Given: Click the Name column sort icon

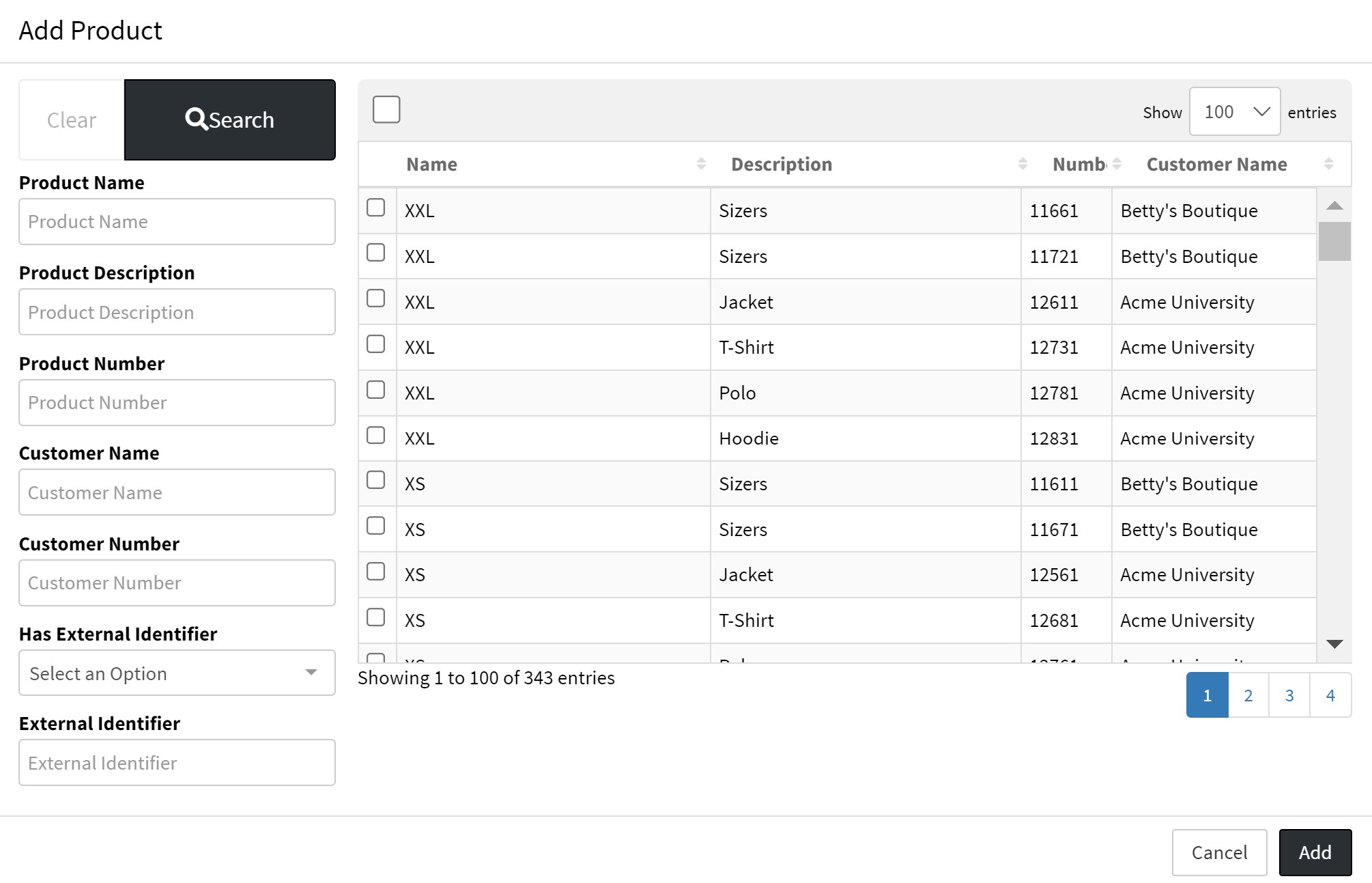Looking at the screenshot, I should coord(701,164).
